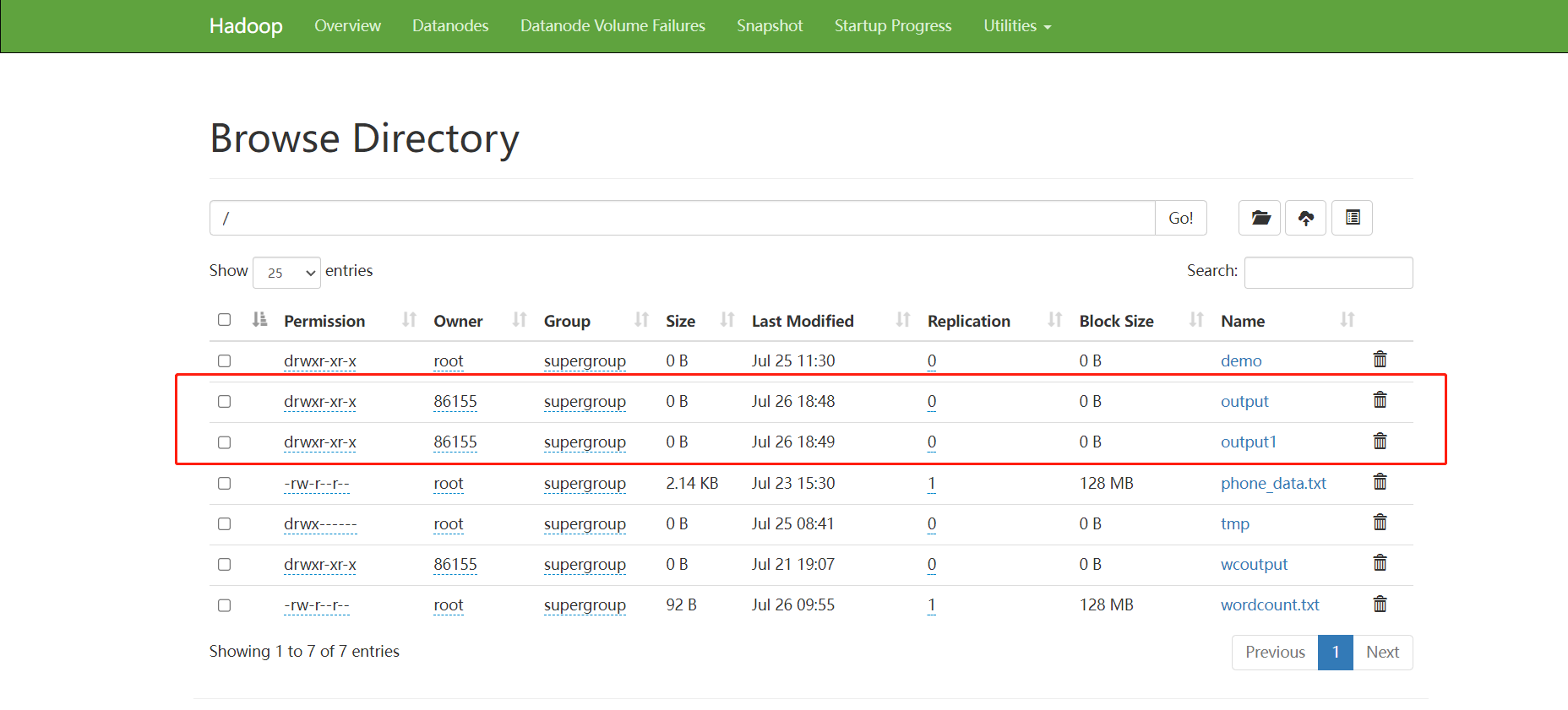Viewport: 1568px width, 710px height.
Task: Open the output1 directory link
Action: coord(1249,442)
